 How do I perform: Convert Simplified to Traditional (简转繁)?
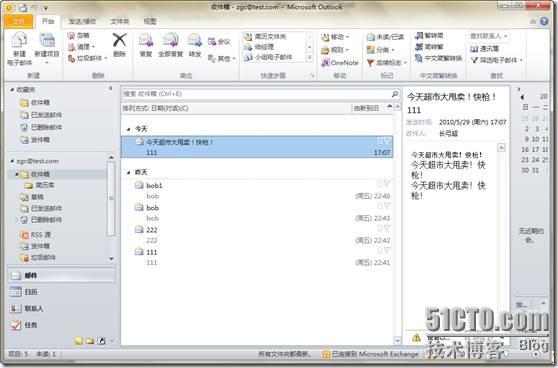pos(429,47)
